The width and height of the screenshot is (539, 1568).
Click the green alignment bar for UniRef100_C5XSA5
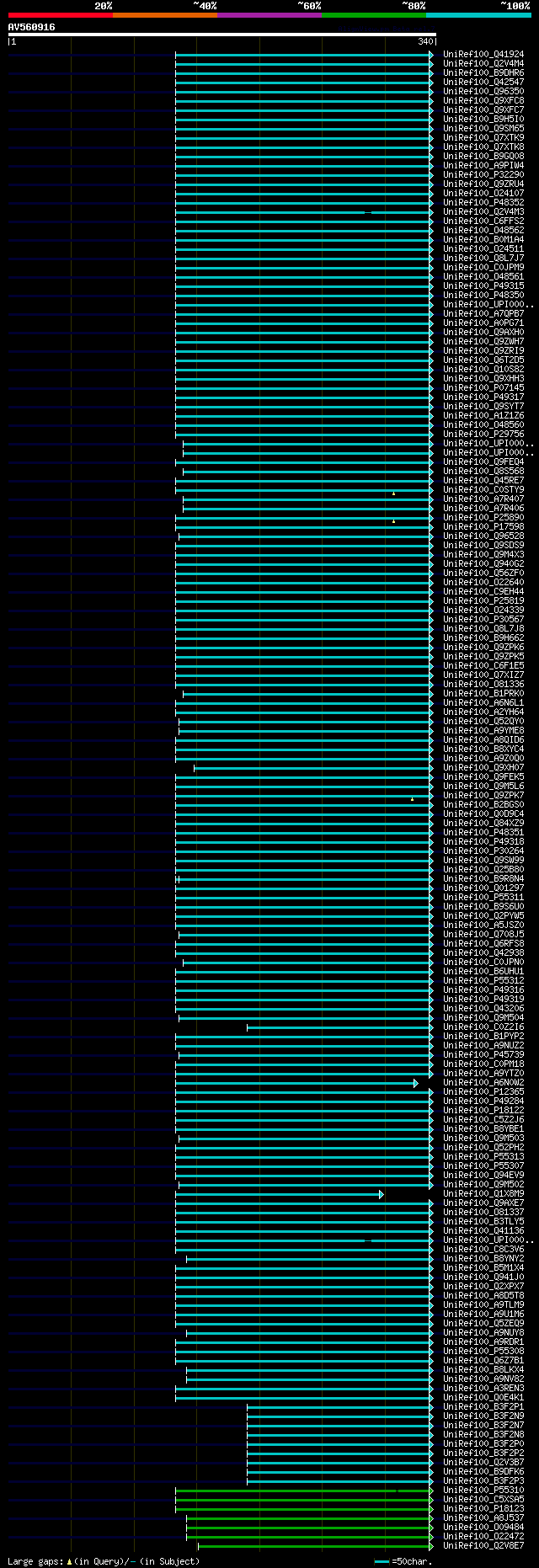pos(303,1500)
